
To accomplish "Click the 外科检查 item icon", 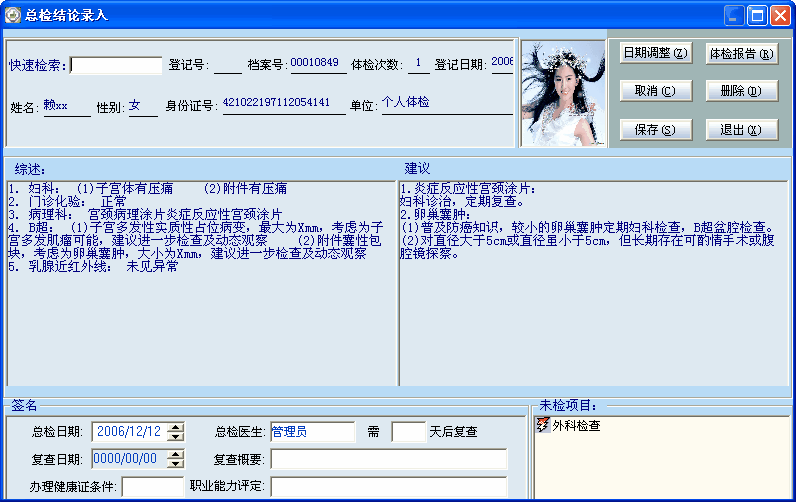I will click(543, 425).
